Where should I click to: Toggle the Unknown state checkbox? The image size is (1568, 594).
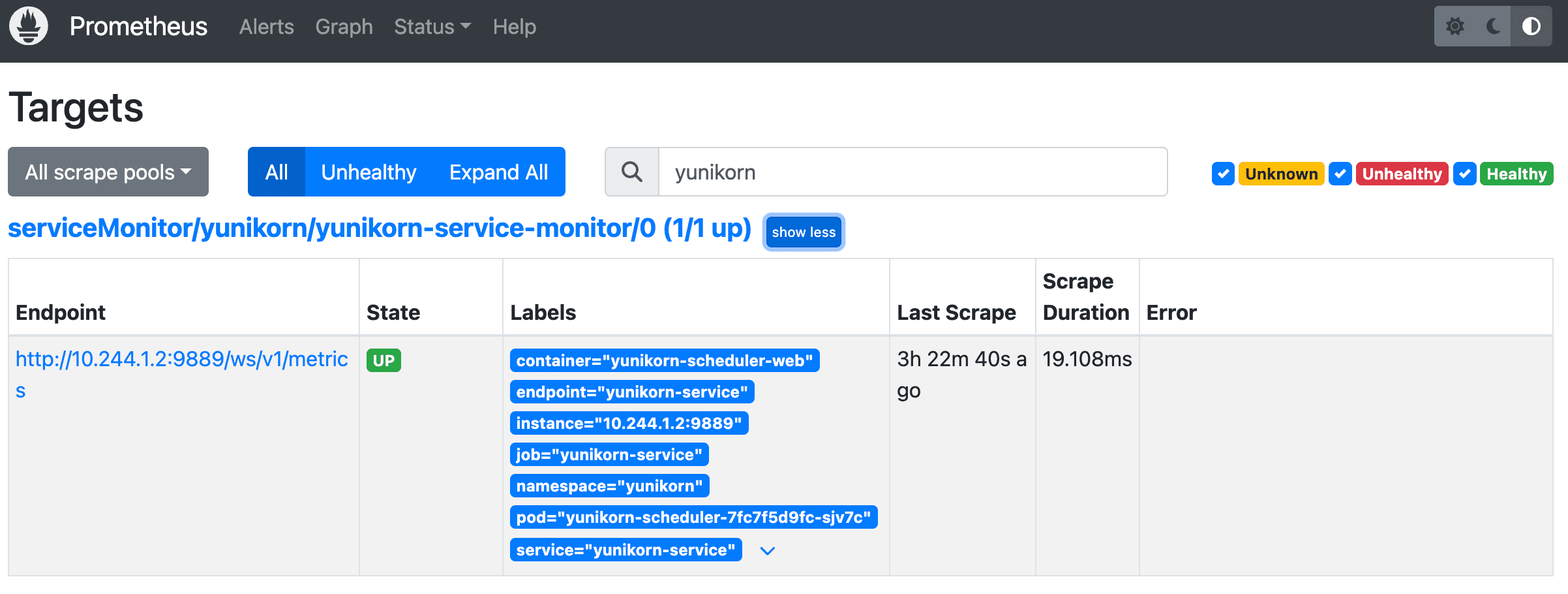point(1223,174)
